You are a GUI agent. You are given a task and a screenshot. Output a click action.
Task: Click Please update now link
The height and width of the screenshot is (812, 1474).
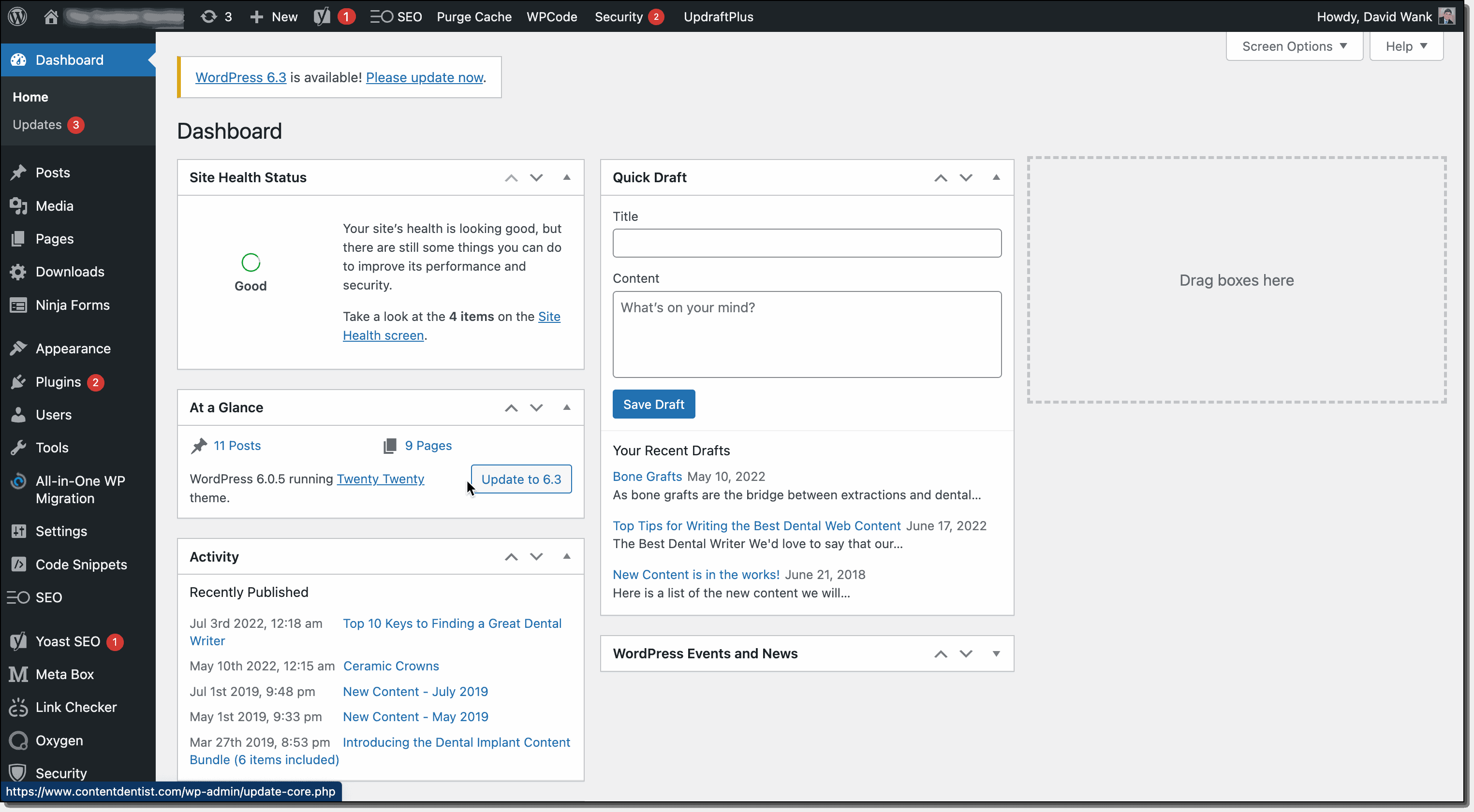click(x=425, y=77)
